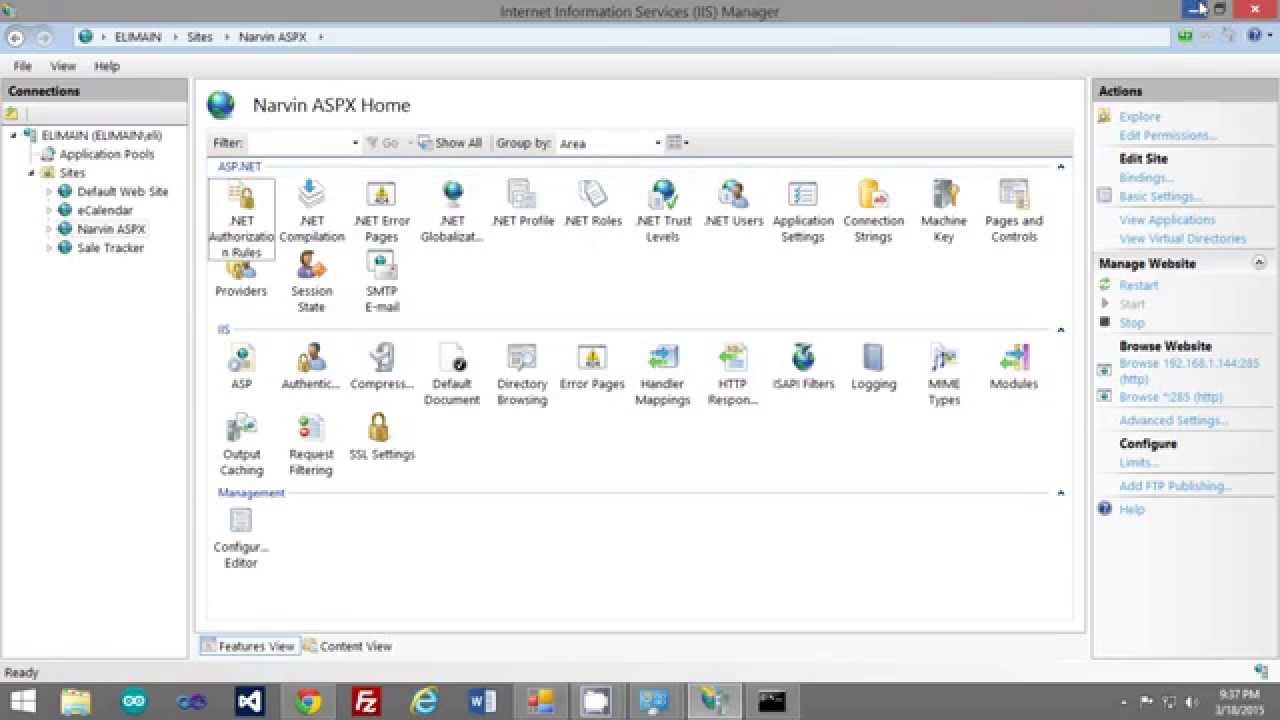Screen dimensions: 1280x720
Task: Open .NET Globalization feature
Action: point(452,212)
